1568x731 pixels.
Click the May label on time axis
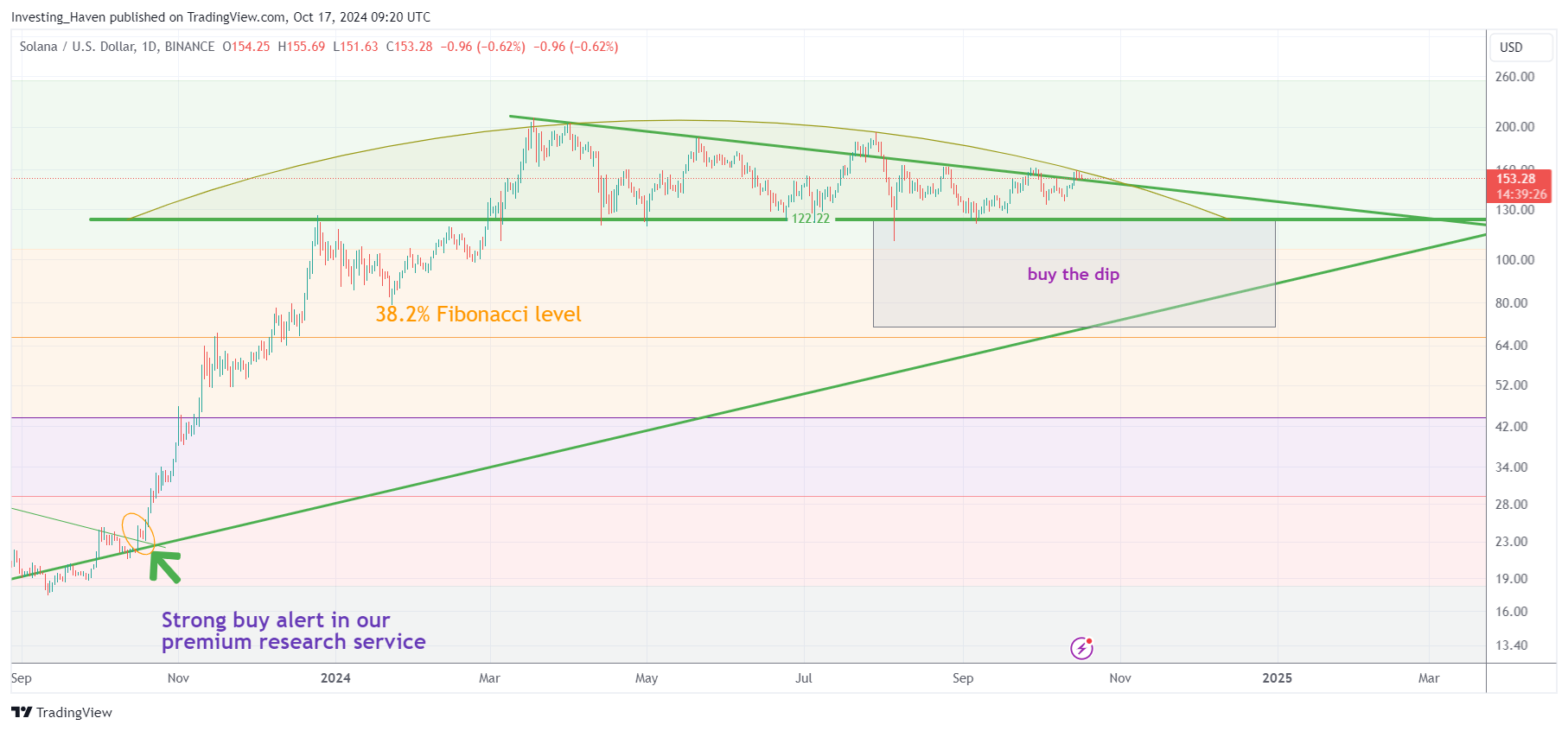[x=647, y=678]
